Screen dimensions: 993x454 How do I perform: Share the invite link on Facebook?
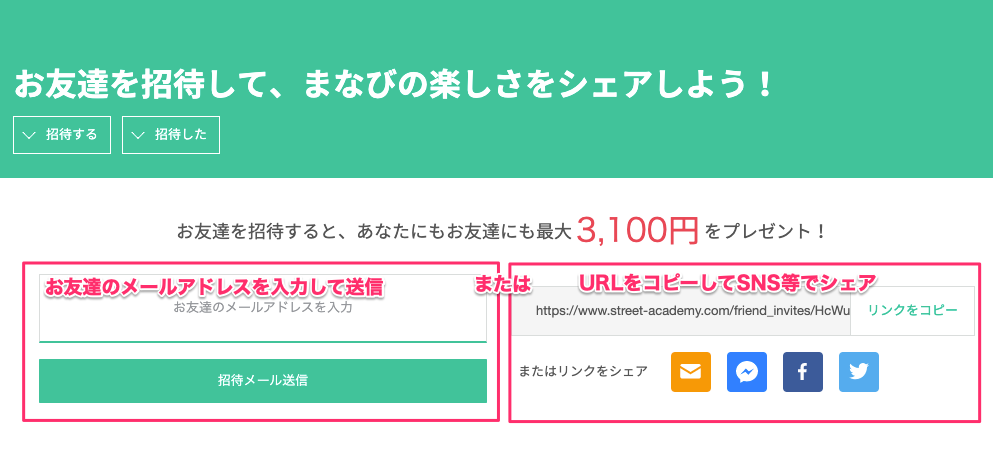coord(803,372)
